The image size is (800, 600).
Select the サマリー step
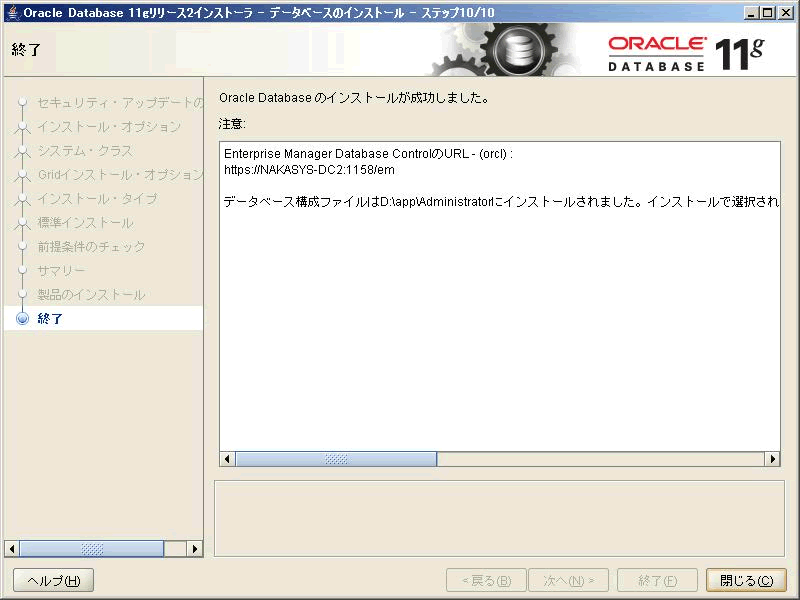point(61,271)
